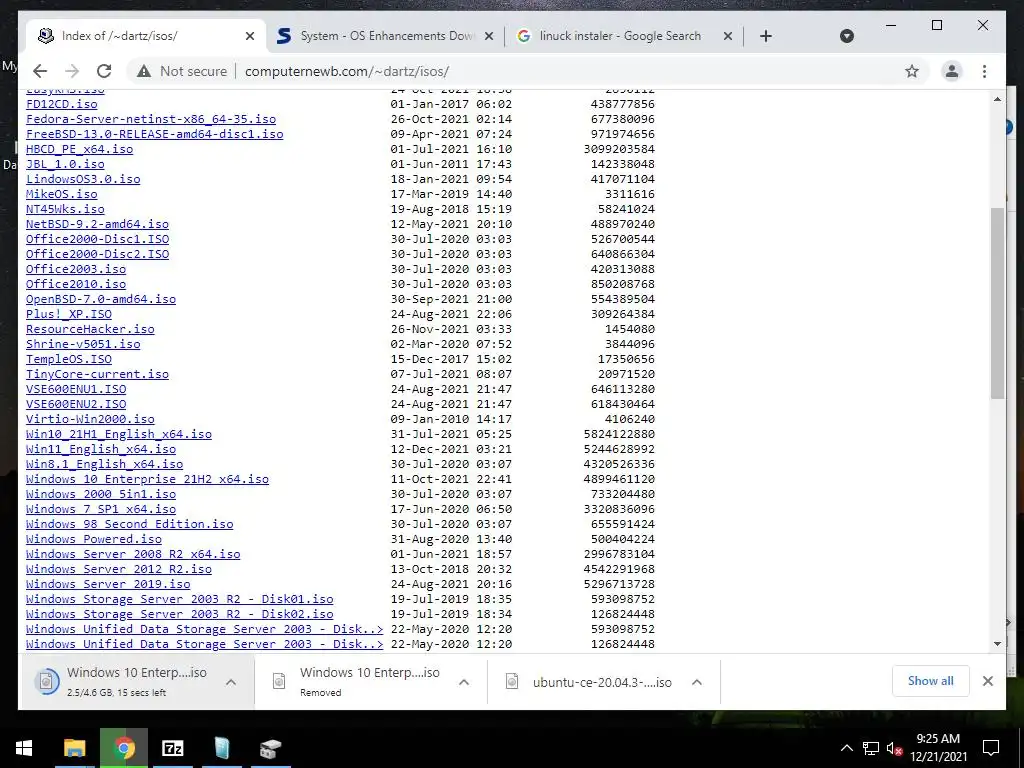
Task: Open the ResourceHacker.iso link
Action: (90, 329)
